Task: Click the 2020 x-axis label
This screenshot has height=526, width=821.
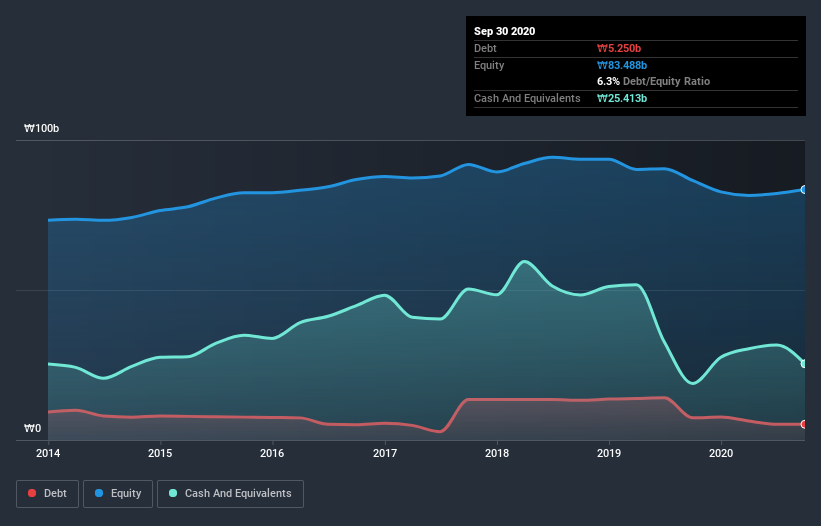Action: [721, 453]
